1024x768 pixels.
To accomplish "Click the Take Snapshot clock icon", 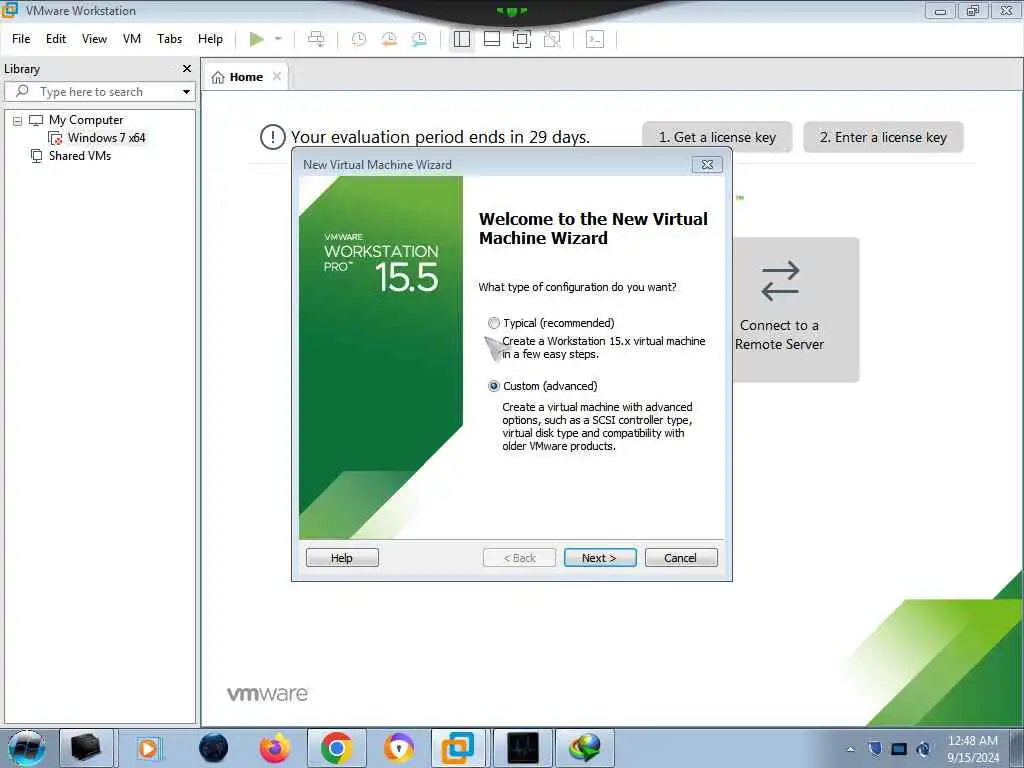I will click(x=359, y=39).
